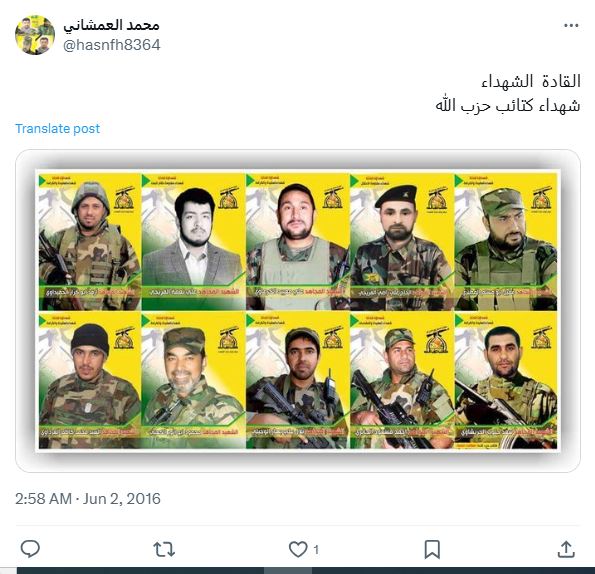This screenshot has height=574, width=595.
Task: Open the reply comment icon
Action: click(30, 549)
